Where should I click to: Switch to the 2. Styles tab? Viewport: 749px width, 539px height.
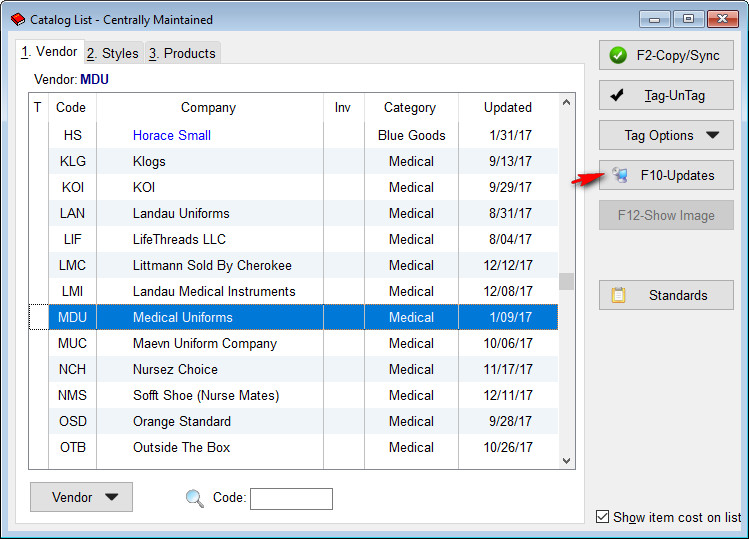[113, 53]
